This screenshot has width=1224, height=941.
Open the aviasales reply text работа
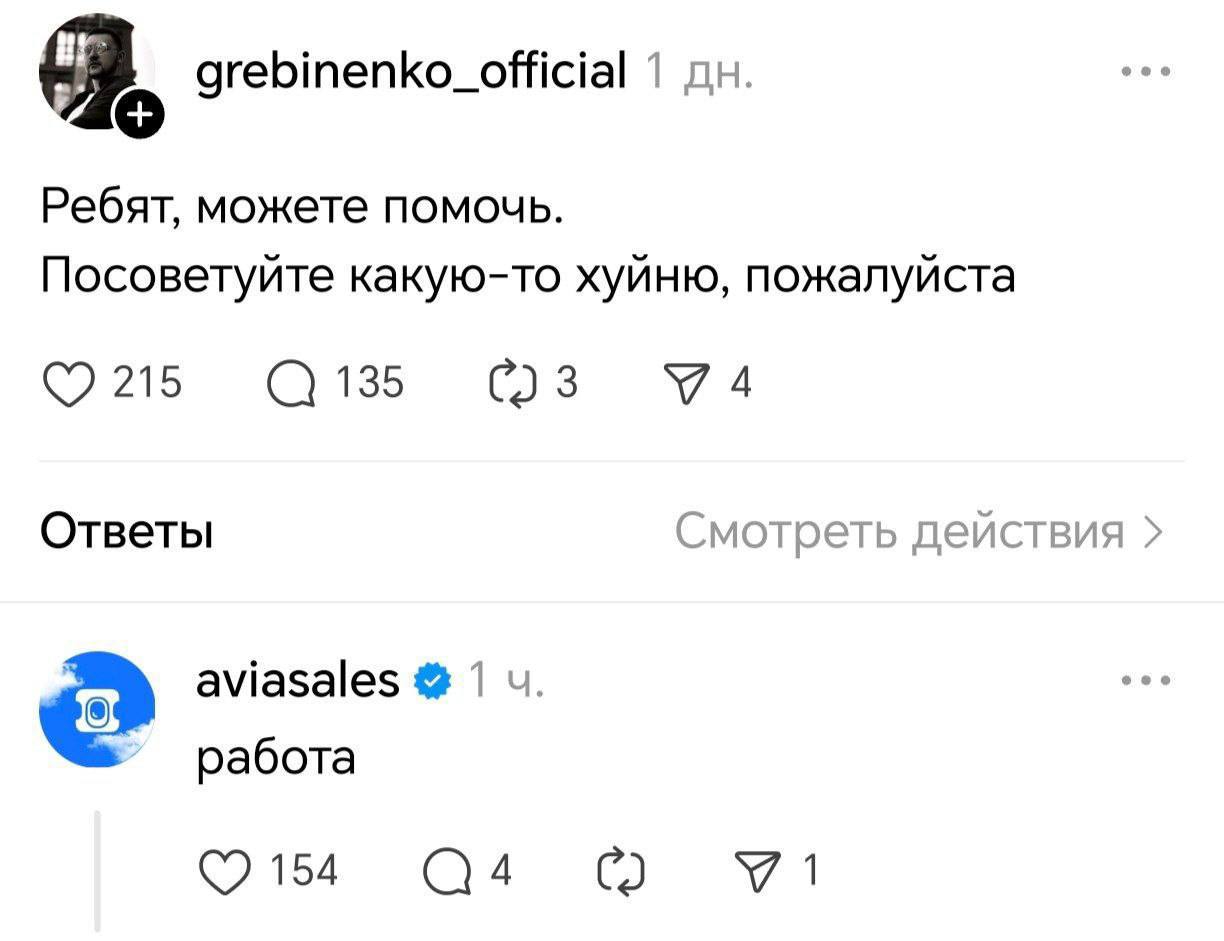(276, 757)
